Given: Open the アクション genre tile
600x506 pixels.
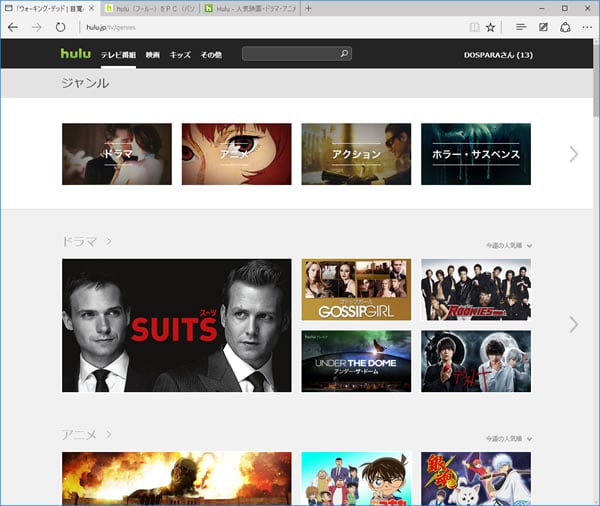Looking at the screenshot, I should [356, 154].
